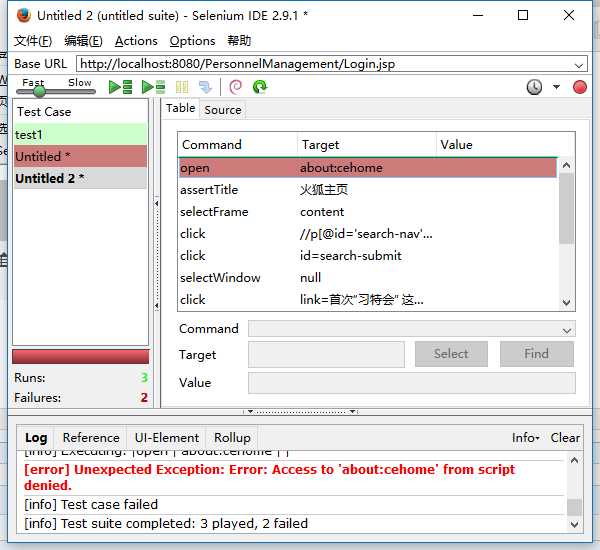Switch to the Log tab

[x=36, y=438]
